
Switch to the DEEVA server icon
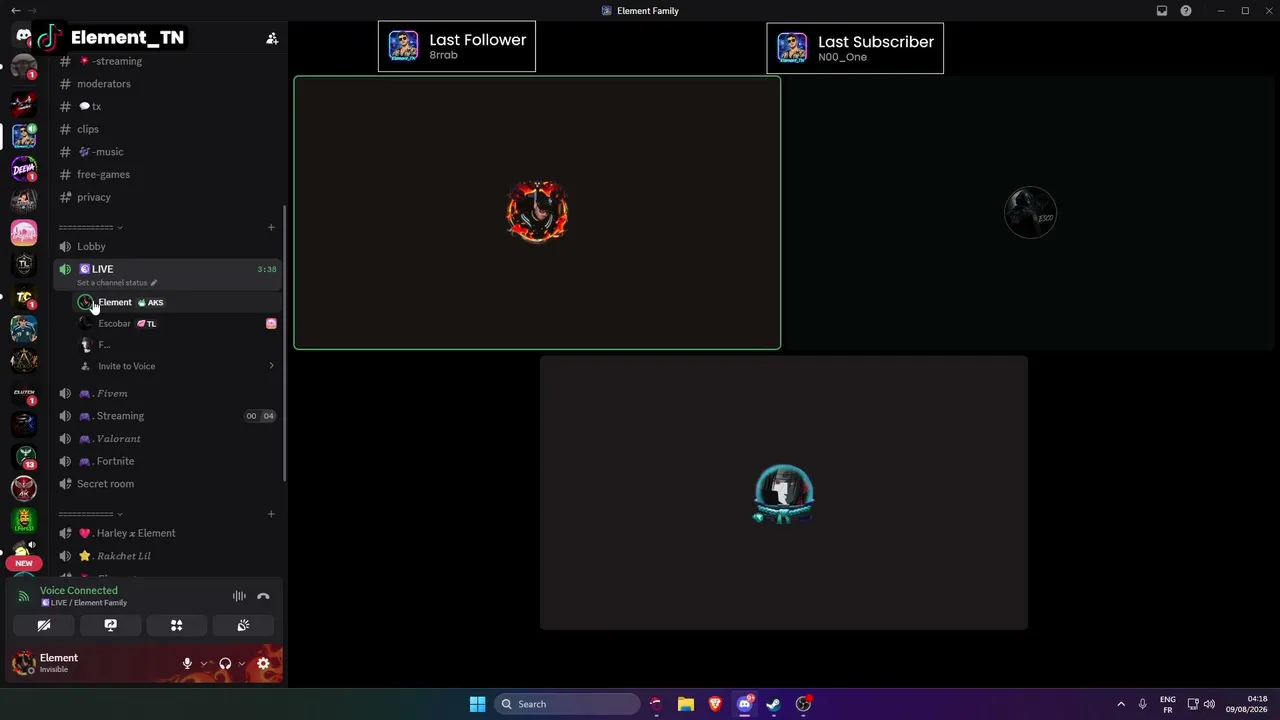click(24, 167)
